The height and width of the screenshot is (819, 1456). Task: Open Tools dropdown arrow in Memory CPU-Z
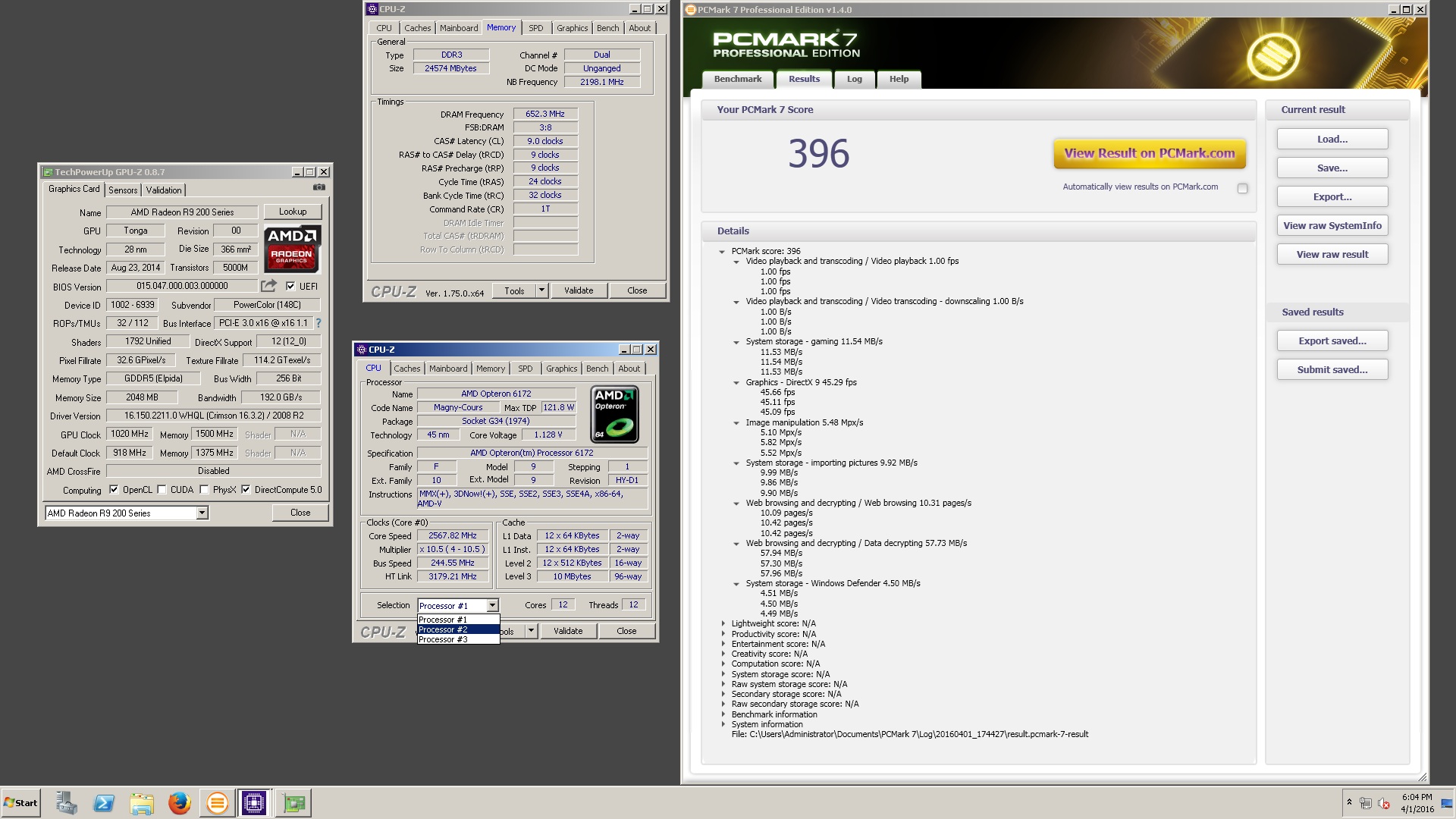coord(541,290)
